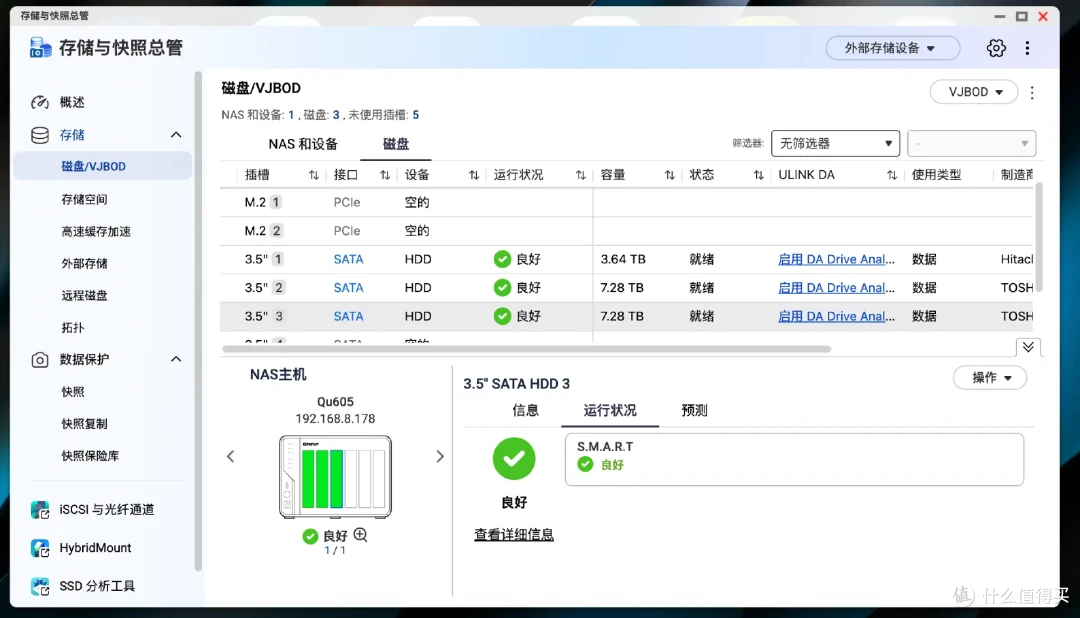Click the 数据保护 camera icon
The height and width of the screenshot is (618, 1080).
click(x=40, y=360)
